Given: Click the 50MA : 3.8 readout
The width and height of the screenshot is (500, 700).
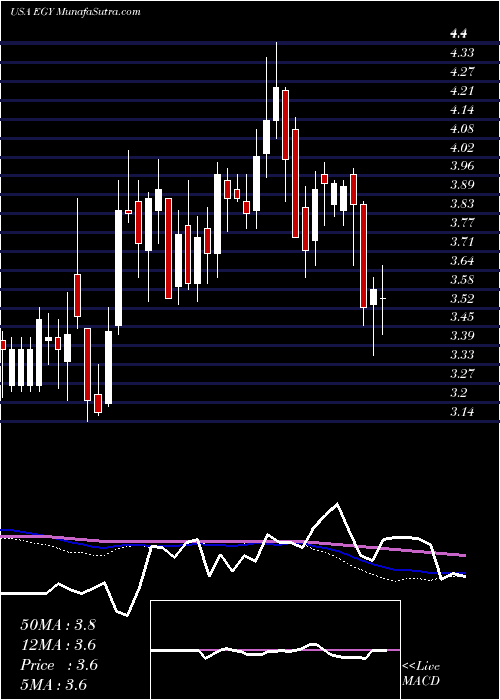Looking at the screenshot, I should click(58, 625).
